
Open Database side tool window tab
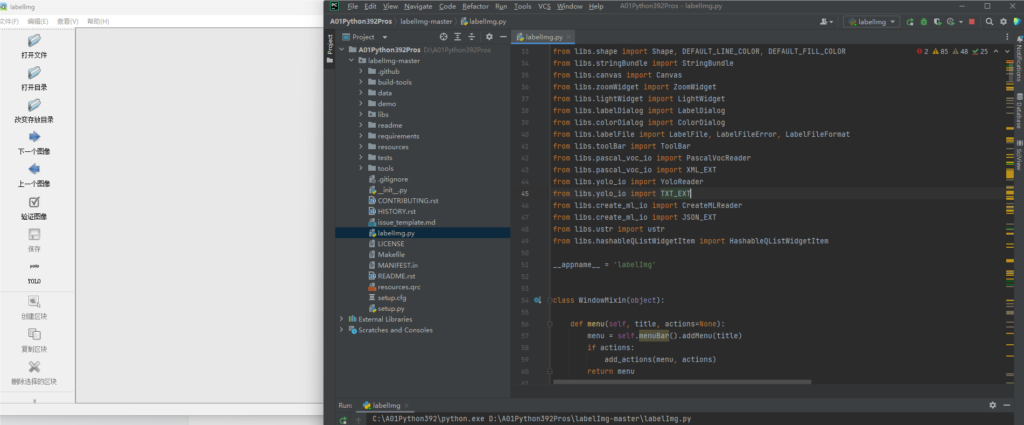click(1019, 111)
